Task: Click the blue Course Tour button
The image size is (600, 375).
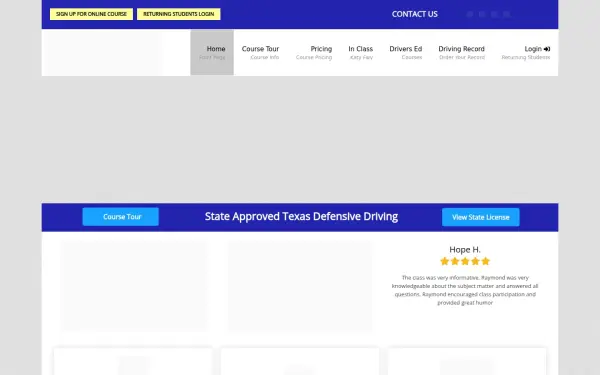Action: tap(121, 217)
